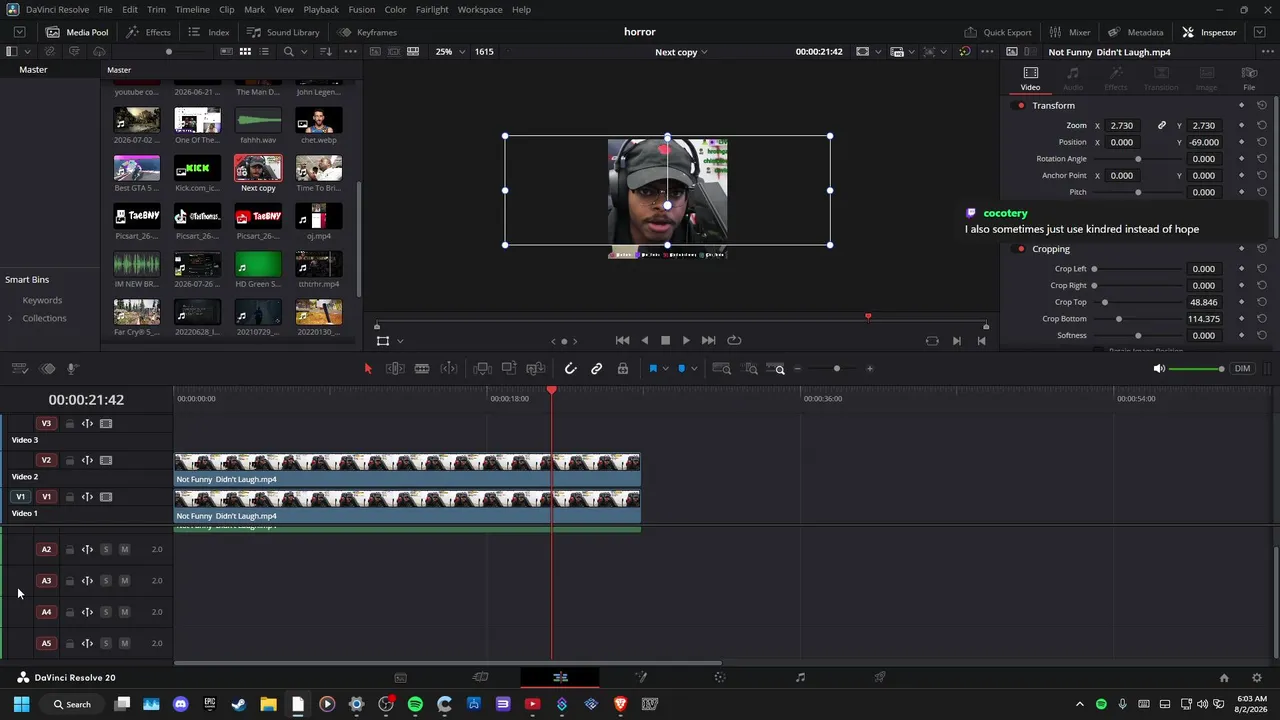Open the Edit page from the page bar
Viewport: 1280px width, 720px height.
tap(560, 678)
